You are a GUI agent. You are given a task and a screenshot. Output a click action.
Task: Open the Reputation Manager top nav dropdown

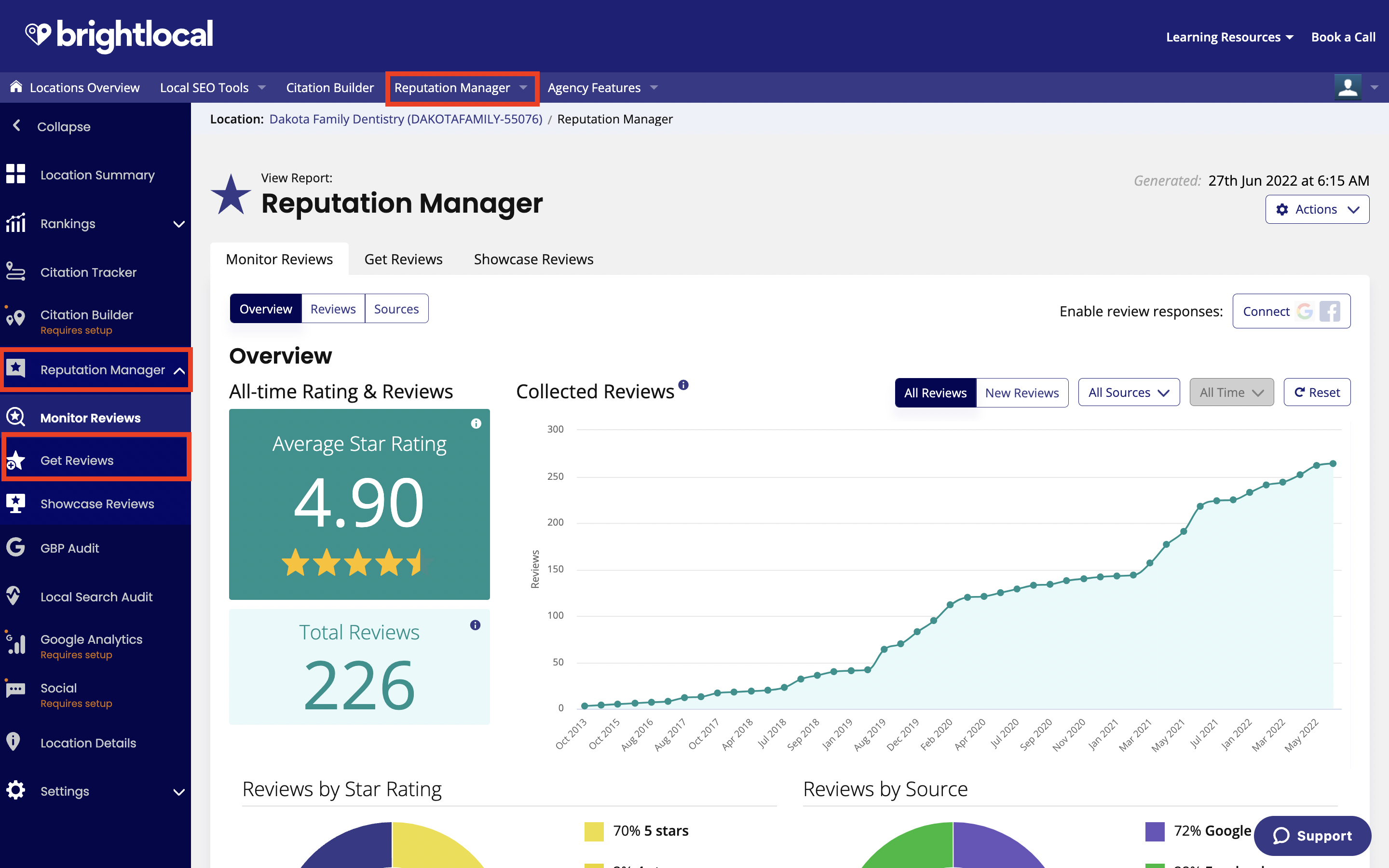click(461, 87)
